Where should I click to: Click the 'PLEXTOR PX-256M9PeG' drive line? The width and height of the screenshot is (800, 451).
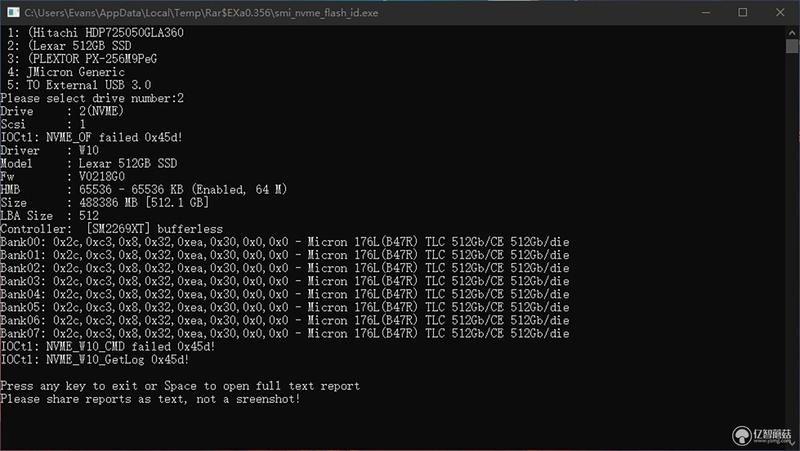click(82, 59)
